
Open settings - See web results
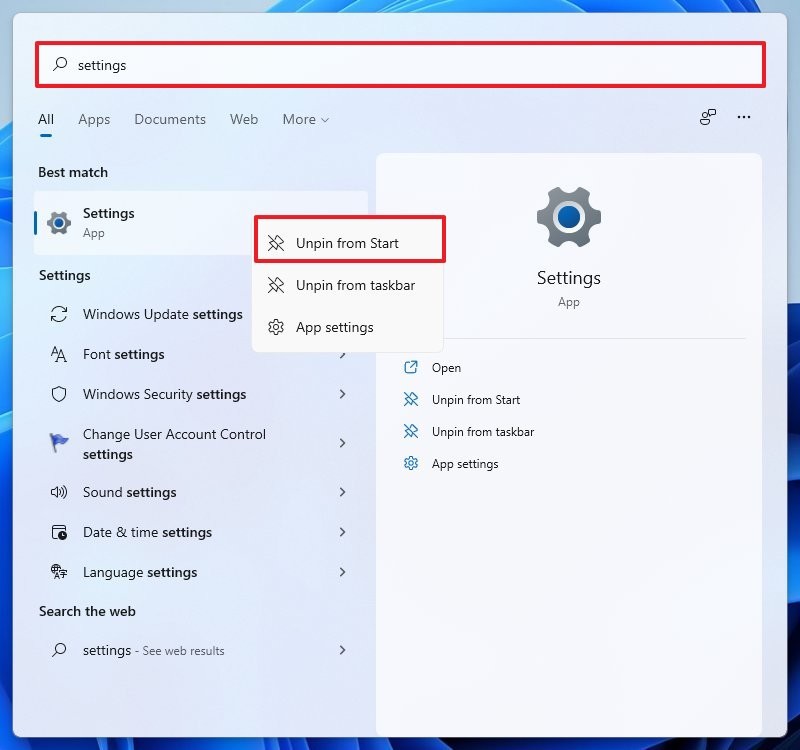click(201, 650)
